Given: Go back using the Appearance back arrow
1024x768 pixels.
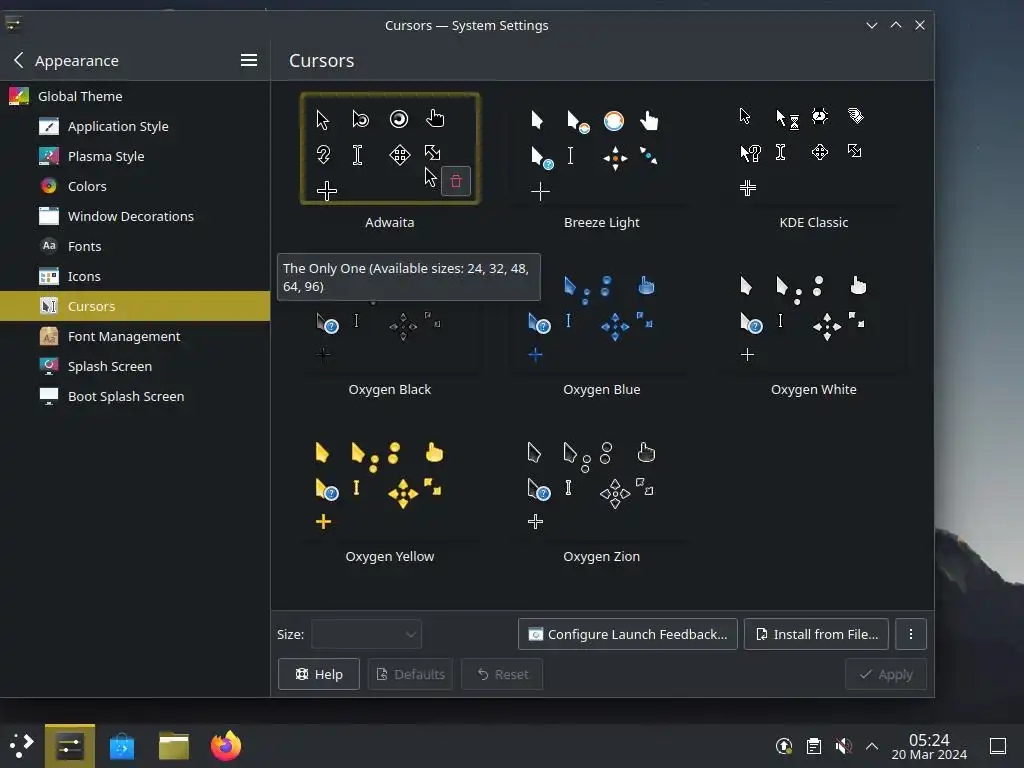Looking at the screenshot, I should (18, 60).
